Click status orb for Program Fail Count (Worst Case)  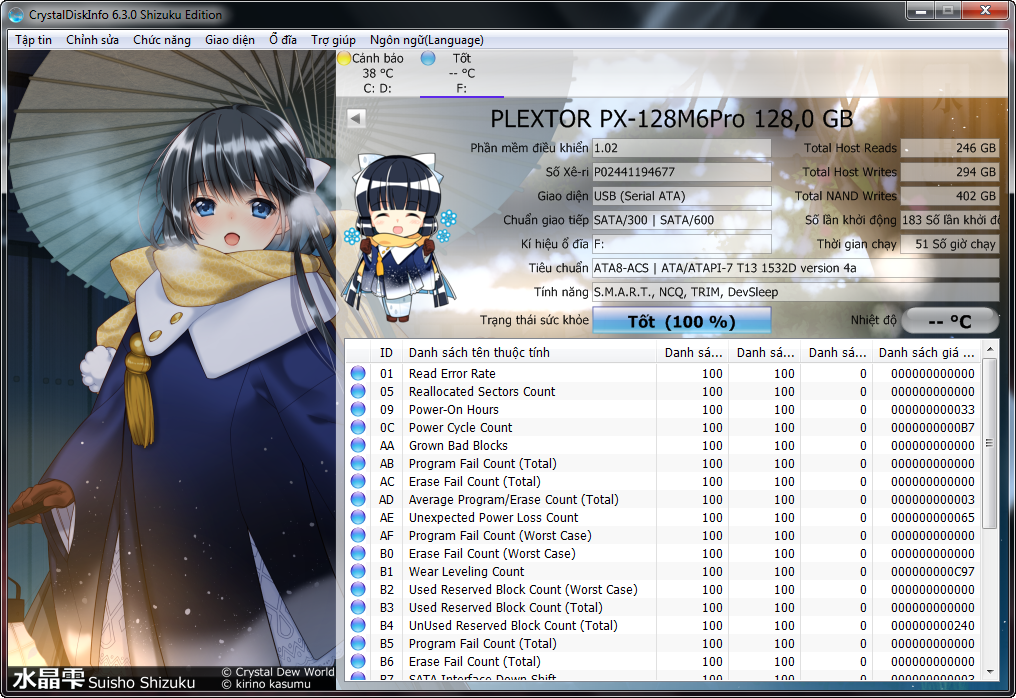pyautogui.click(x=358, y=535)
